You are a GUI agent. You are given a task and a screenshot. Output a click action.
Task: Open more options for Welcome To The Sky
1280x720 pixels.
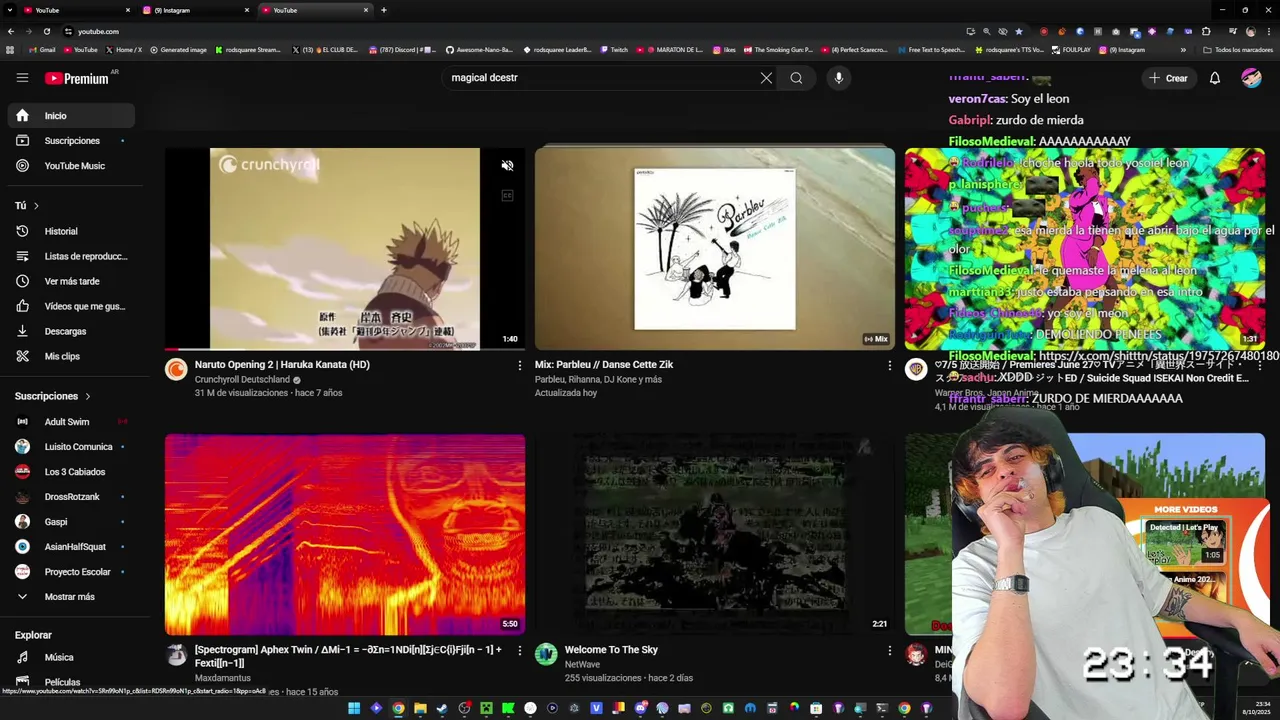(x=889, y=650)
